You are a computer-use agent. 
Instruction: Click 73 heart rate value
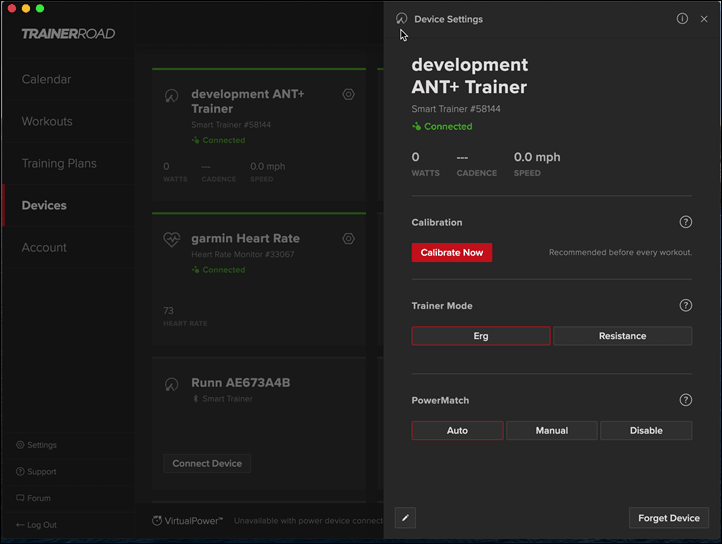click(x=168, y=310)
